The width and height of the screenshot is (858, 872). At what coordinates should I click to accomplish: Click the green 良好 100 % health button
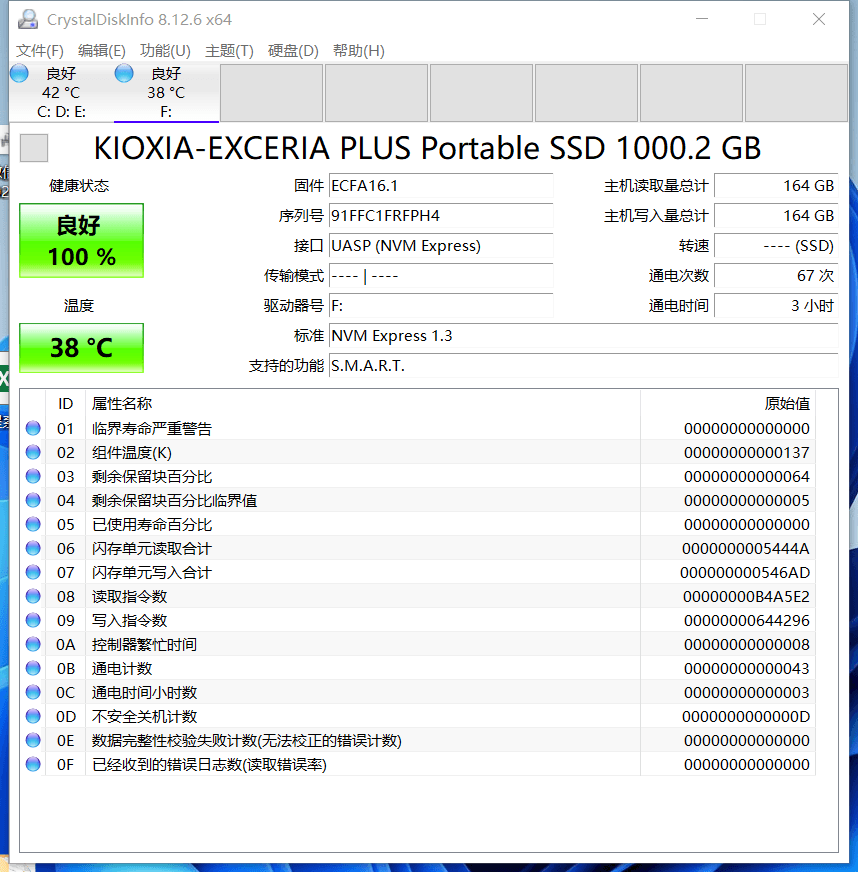(x=82, y=241)
